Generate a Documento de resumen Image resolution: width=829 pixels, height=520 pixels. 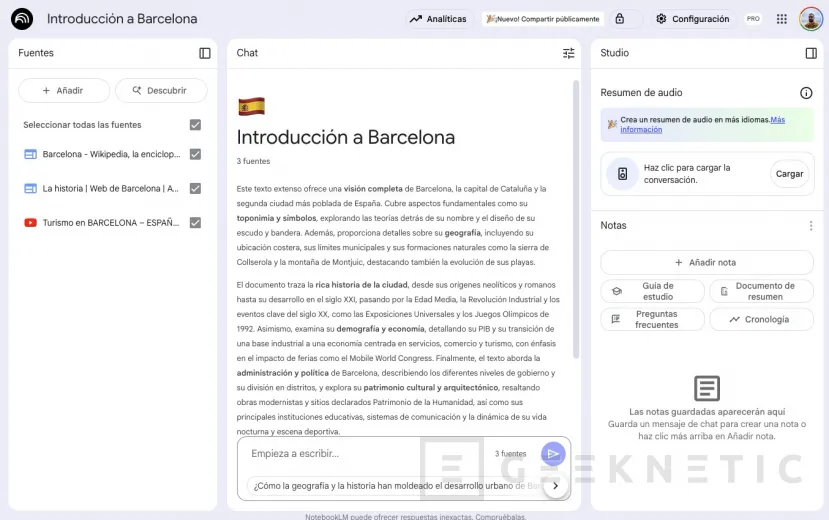click(761, 291)
